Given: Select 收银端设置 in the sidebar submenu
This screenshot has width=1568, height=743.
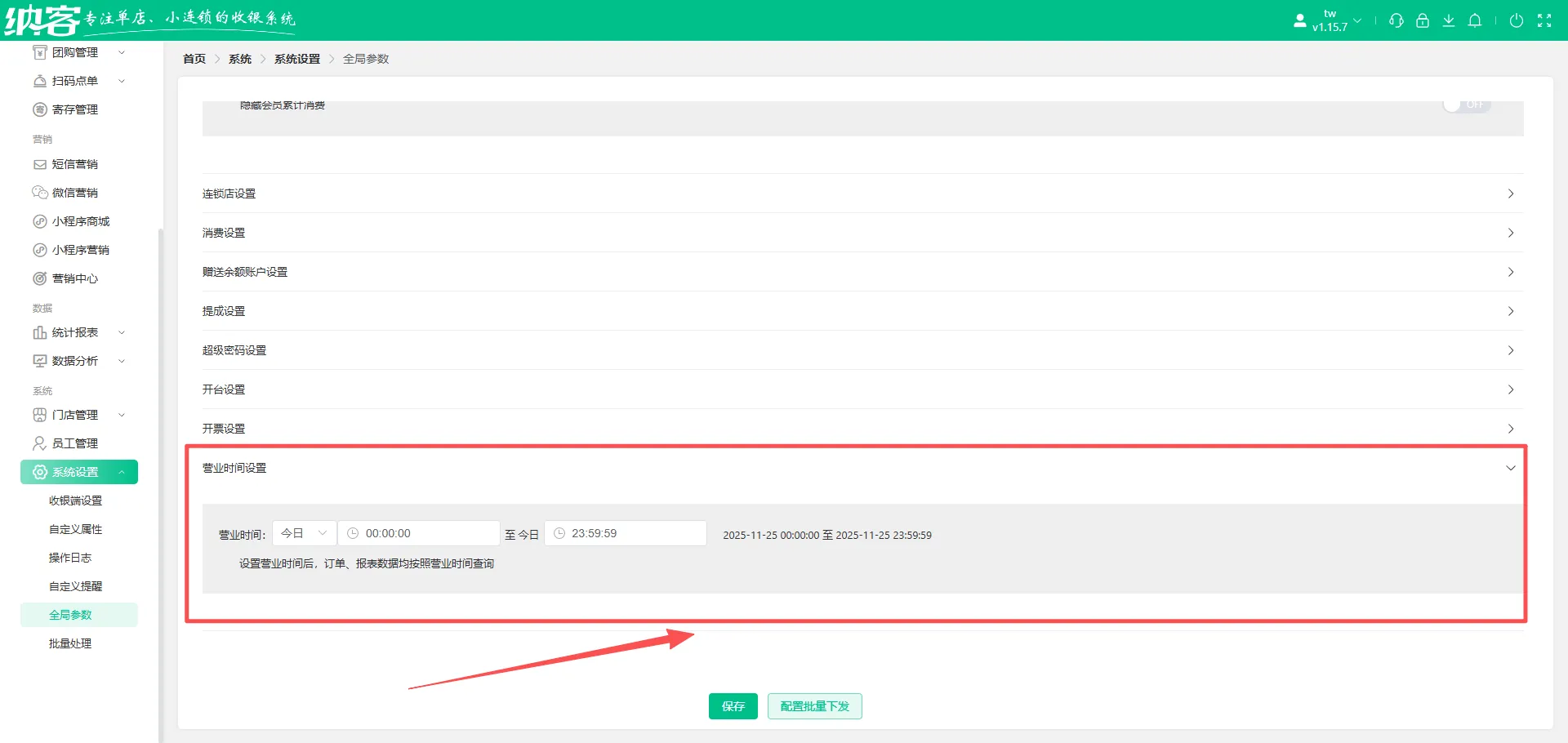Looking at the screenshot, I should [75, 501].
